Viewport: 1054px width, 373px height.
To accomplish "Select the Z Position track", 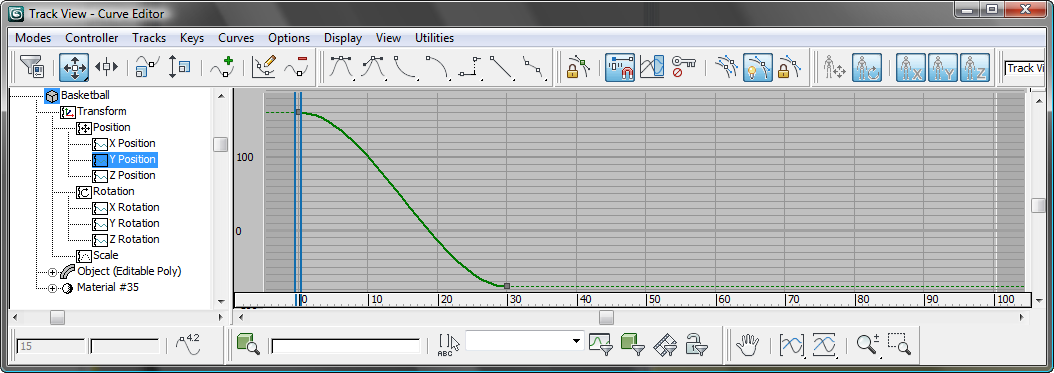I will coord(132,175).
